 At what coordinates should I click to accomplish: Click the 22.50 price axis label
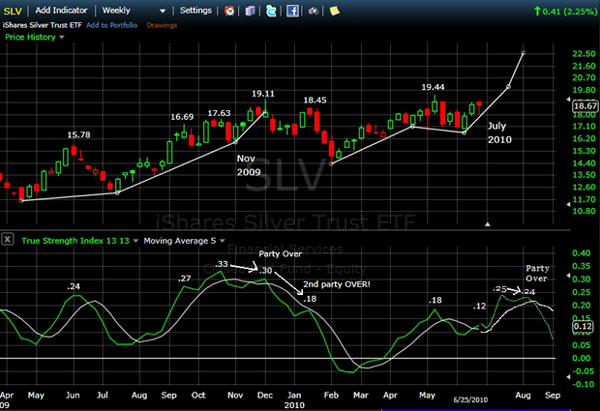pyautogui.click(x=584, y=54)
